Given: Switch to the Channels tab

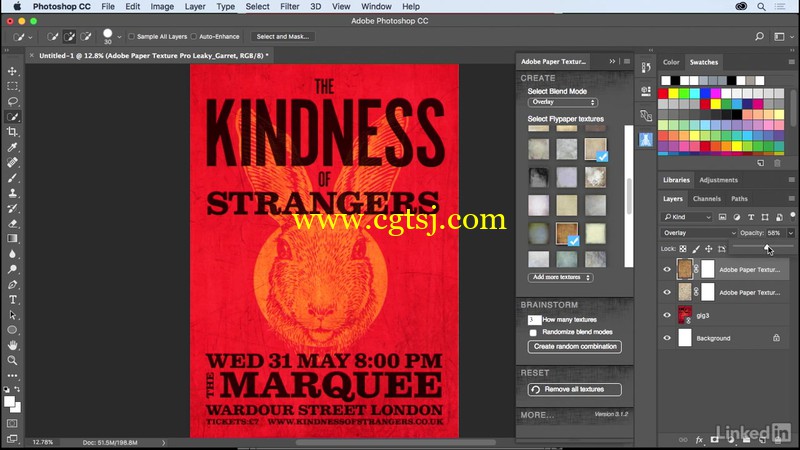Looking at the screenshot, I should tap(707, 199).
